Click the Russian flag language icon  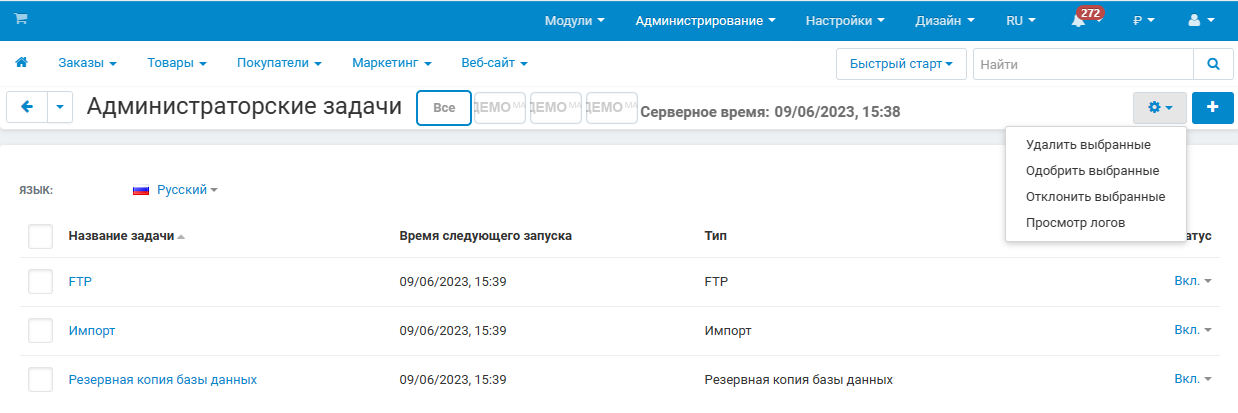click(141, 189)
